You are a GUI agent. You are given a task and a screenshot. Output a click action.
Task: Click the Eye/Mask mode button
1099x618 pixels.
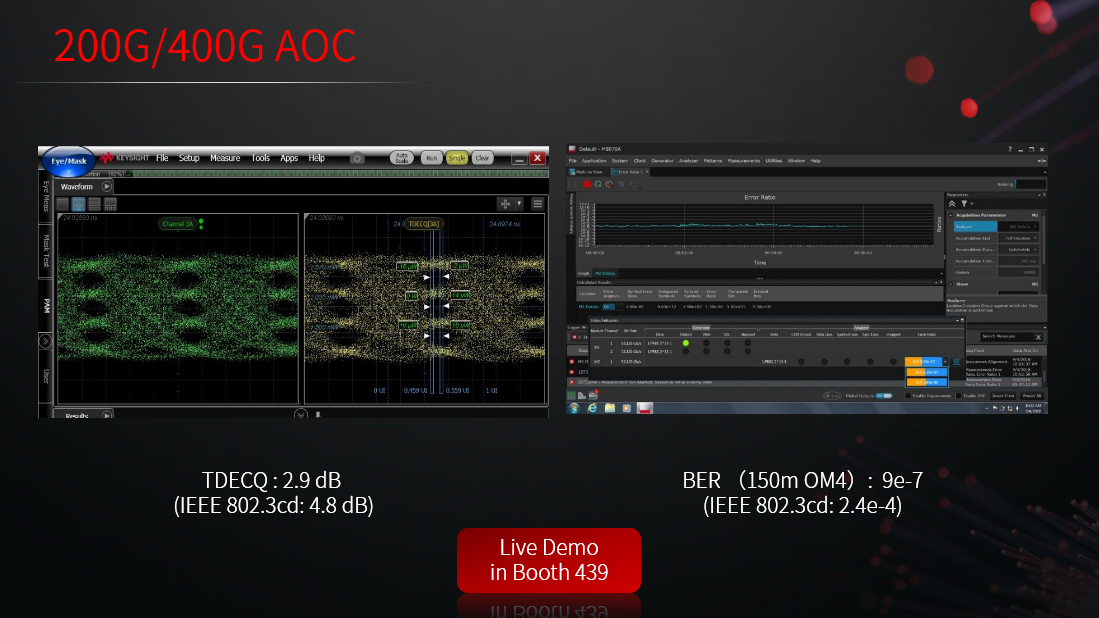(x=67, y=159)
